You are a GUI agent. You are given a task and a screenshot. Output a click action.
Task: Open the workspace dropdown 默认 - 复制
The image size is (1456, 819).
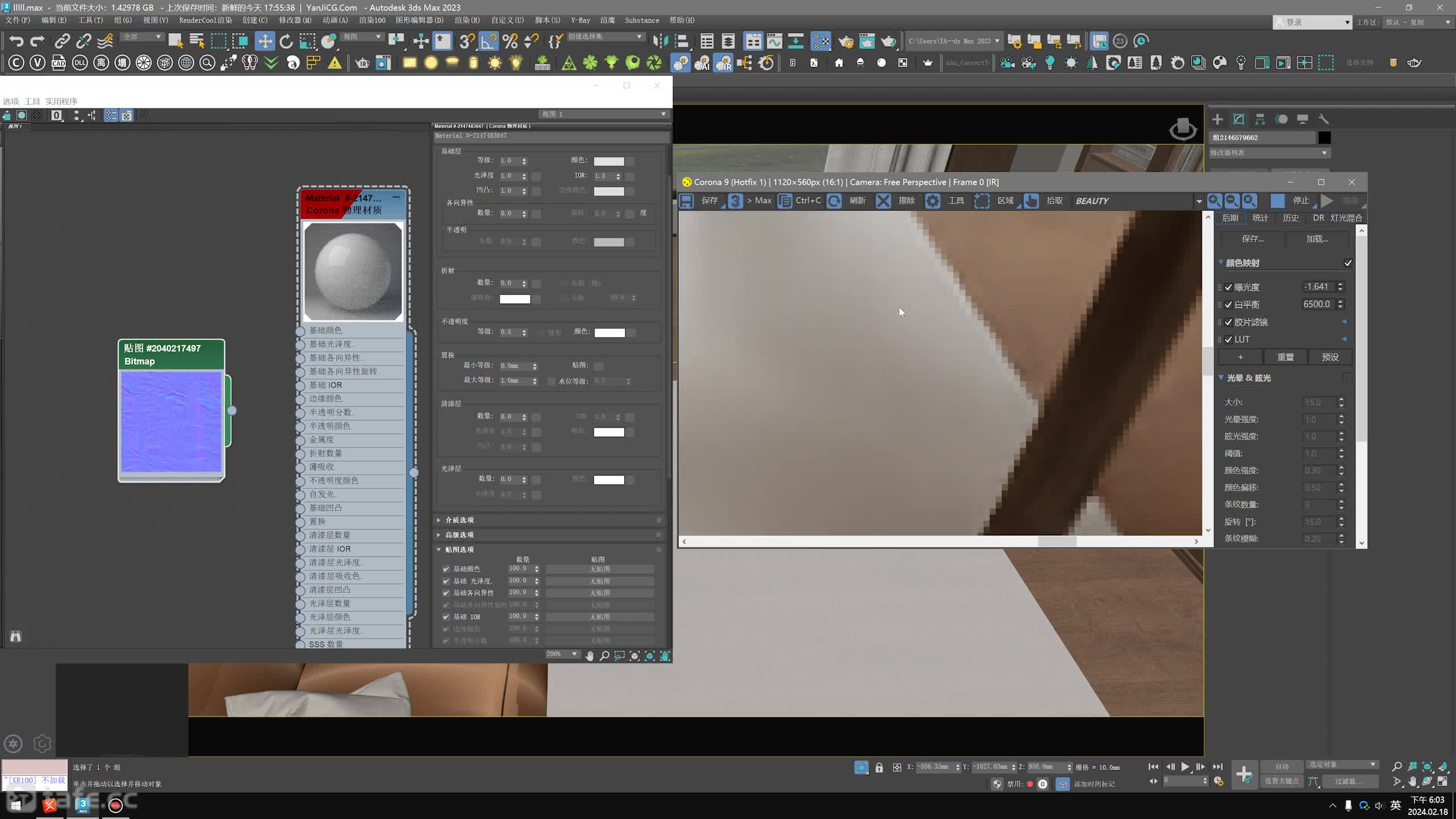coord(1417,22)
